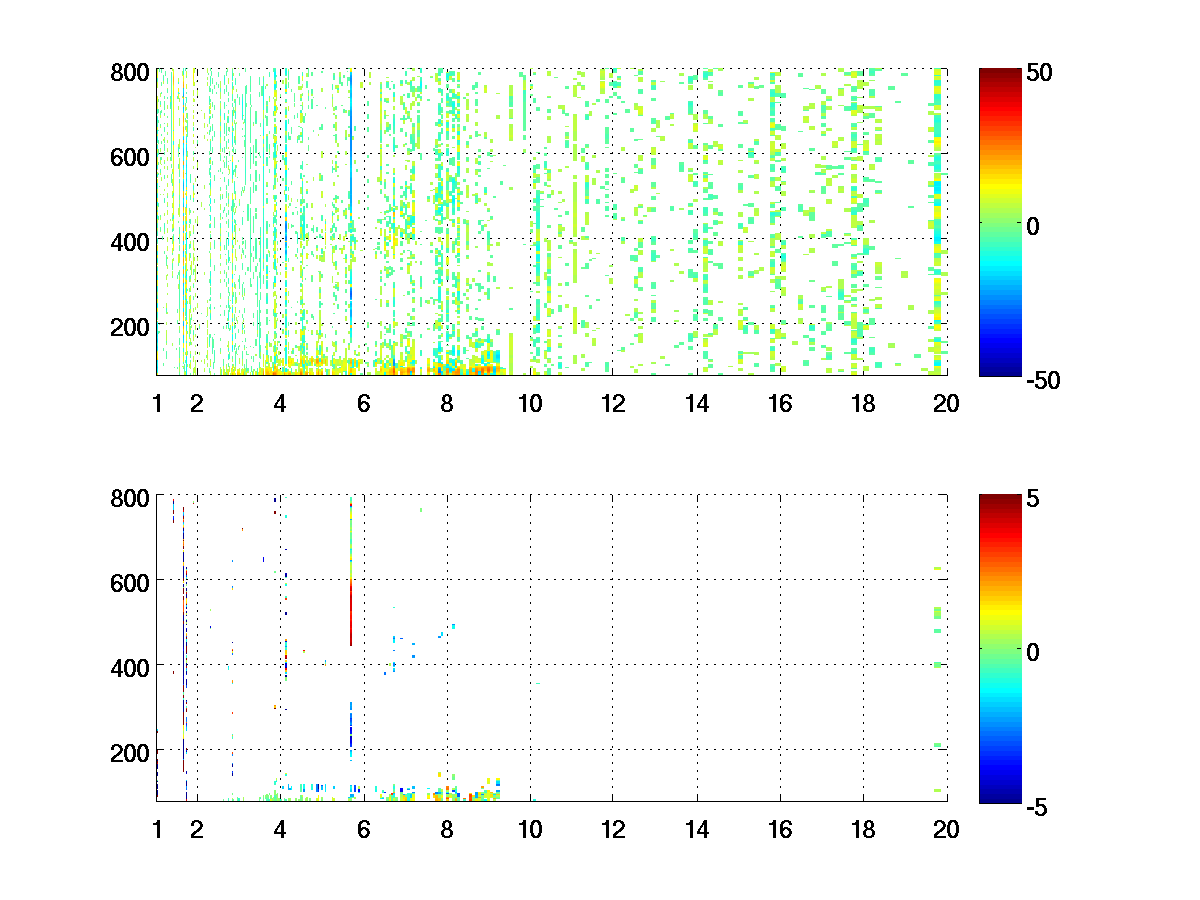1200x900 pixels.
Task: Click y-axis label 200 of lower plot
Action: coord(130,751)
